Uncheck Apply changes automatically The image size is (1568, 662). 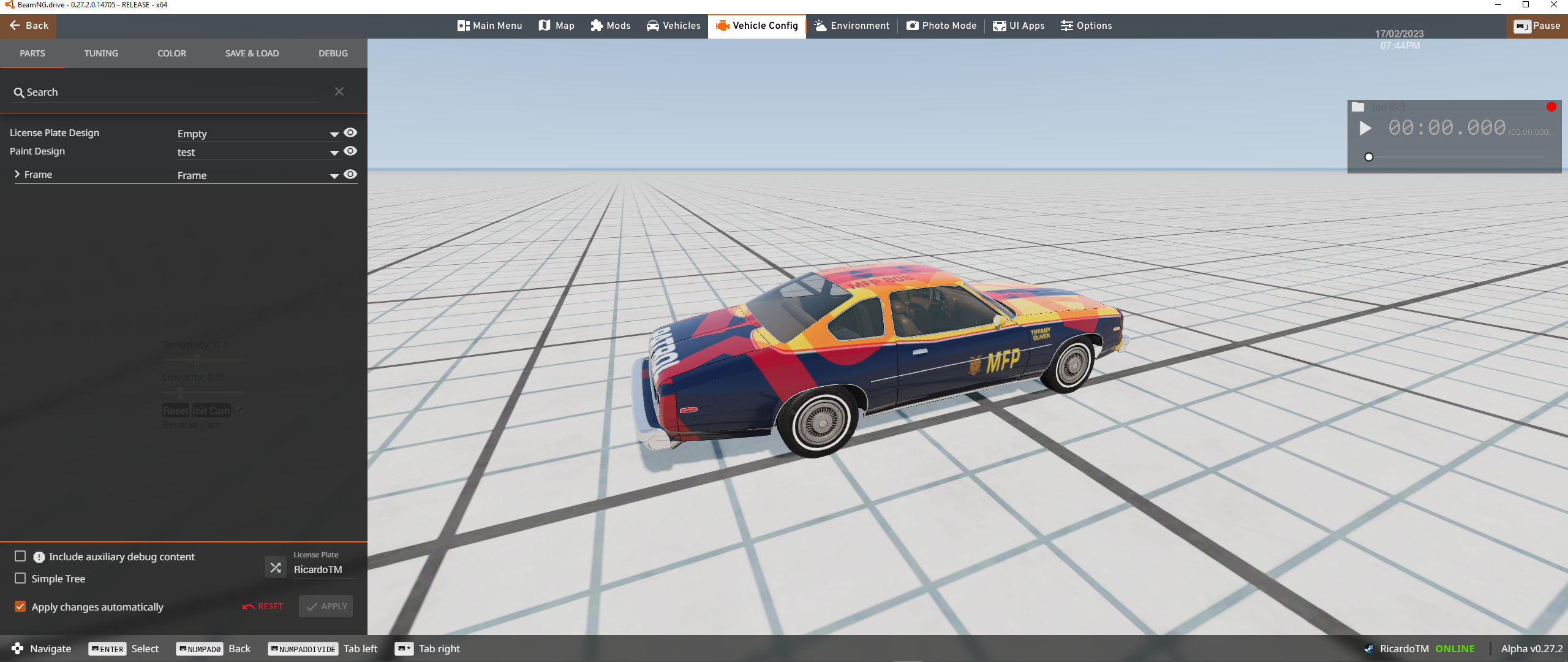20,606
